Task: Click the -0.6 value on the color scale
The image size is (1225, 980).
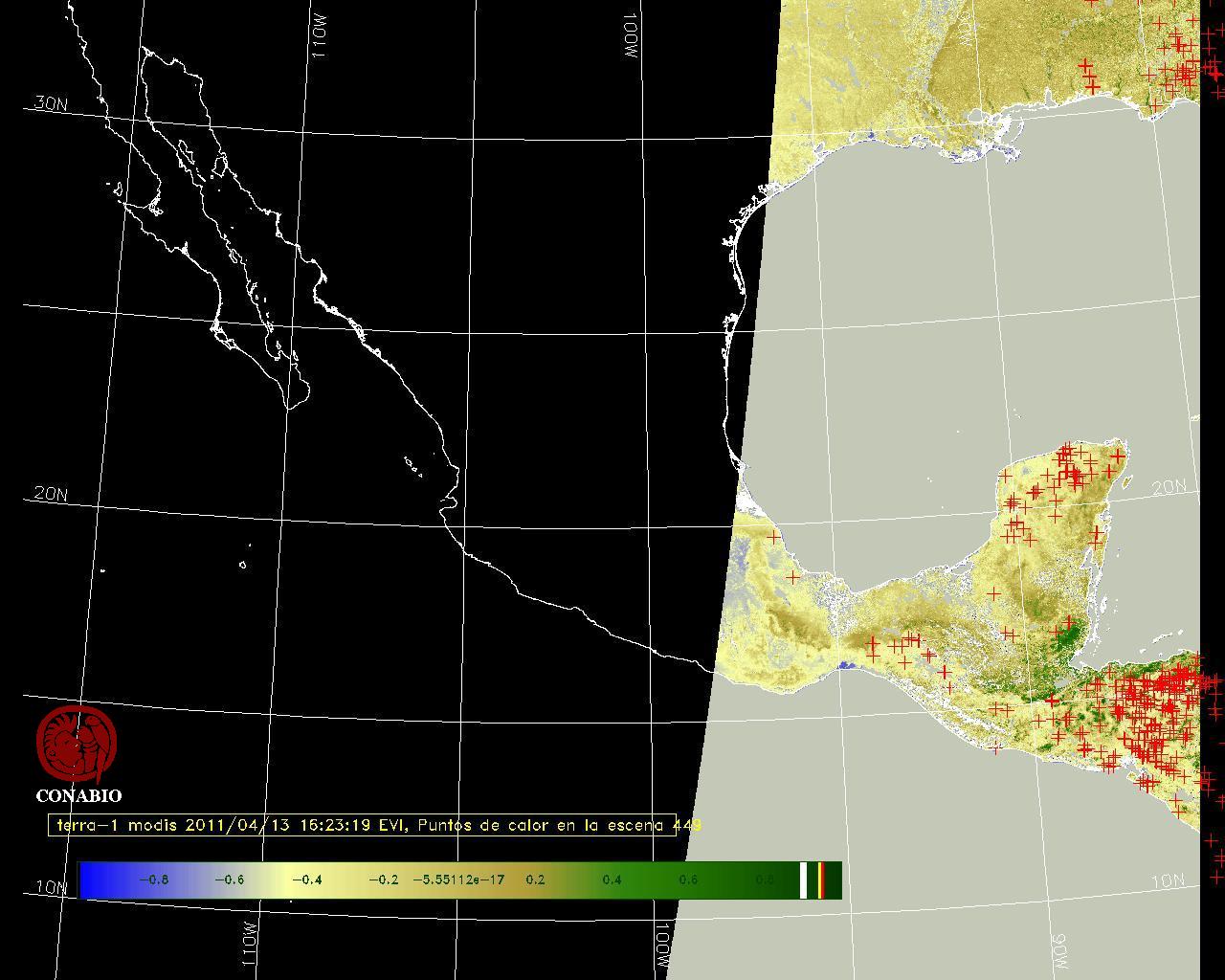Action: pos(229,880)
